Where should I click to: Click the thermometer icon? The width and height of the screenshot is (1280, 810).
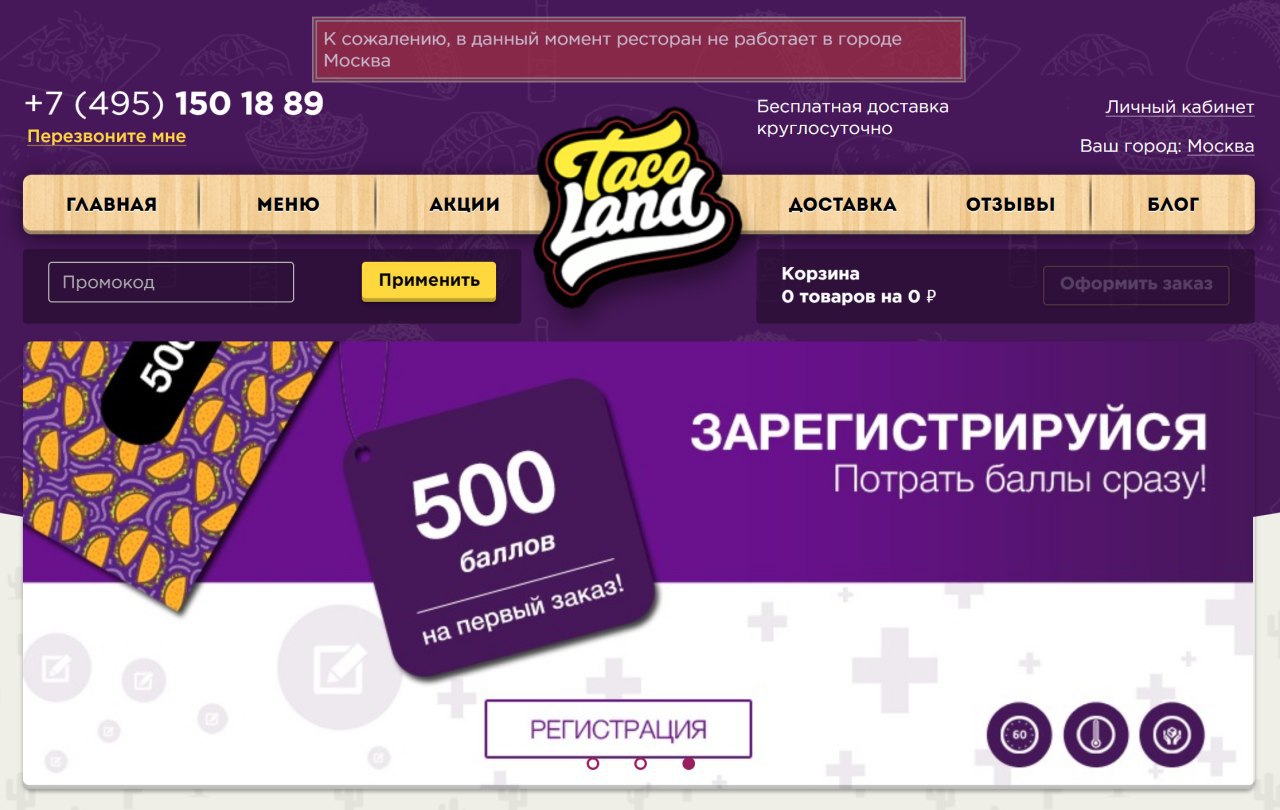point(1096,735)
